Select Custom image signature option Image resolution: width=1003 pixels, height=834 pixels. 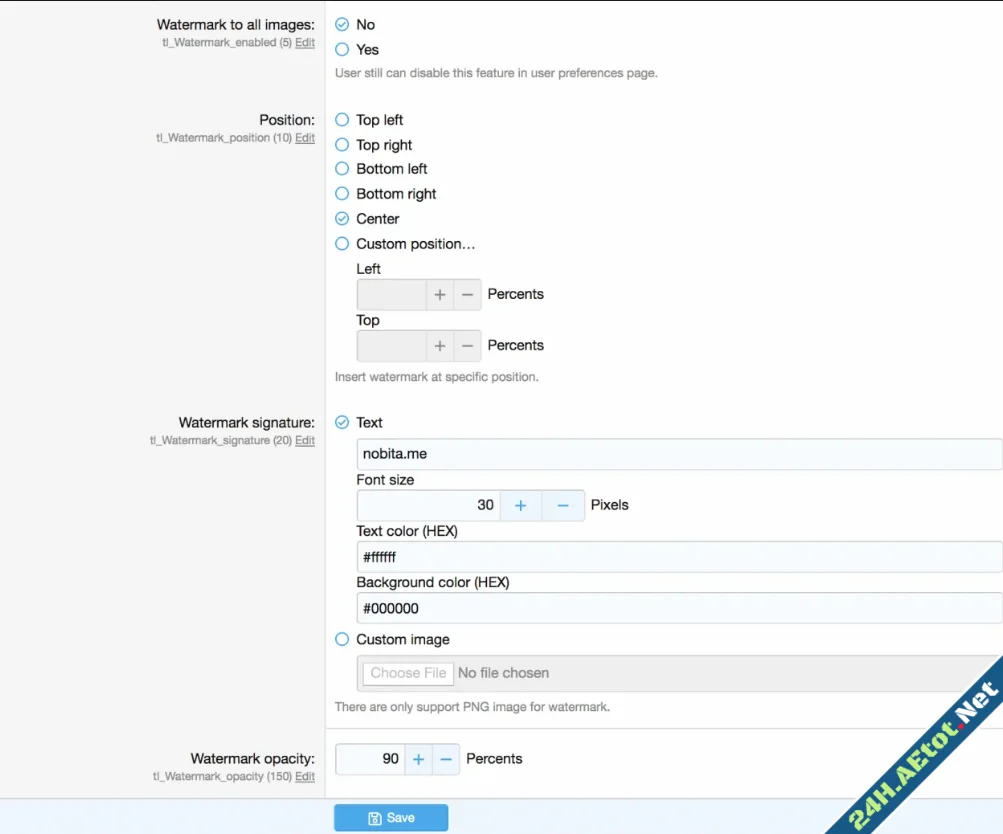[x=342, y=640]
